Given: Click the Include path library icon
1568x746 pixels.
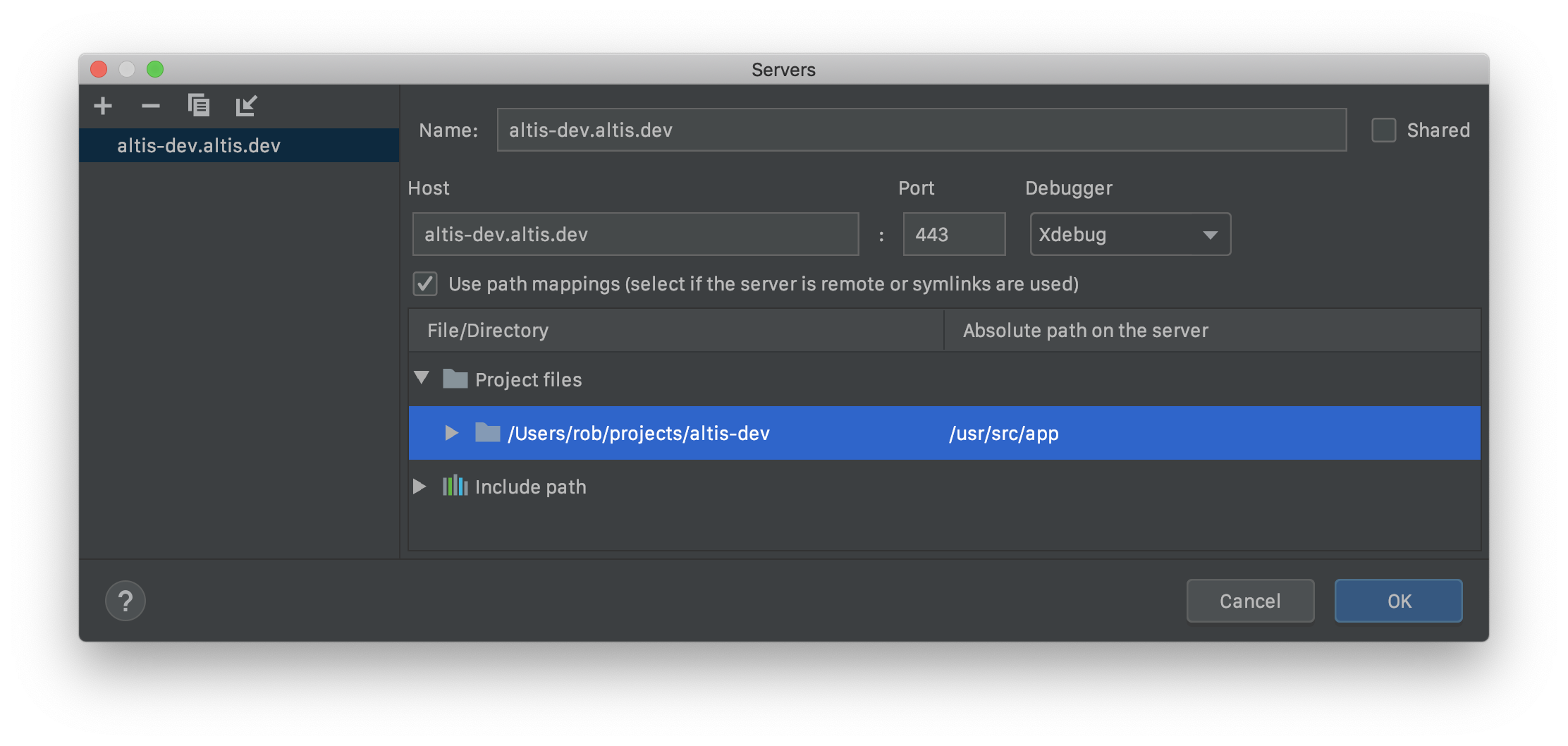Looking at the screenshot, I should point(455,486).
